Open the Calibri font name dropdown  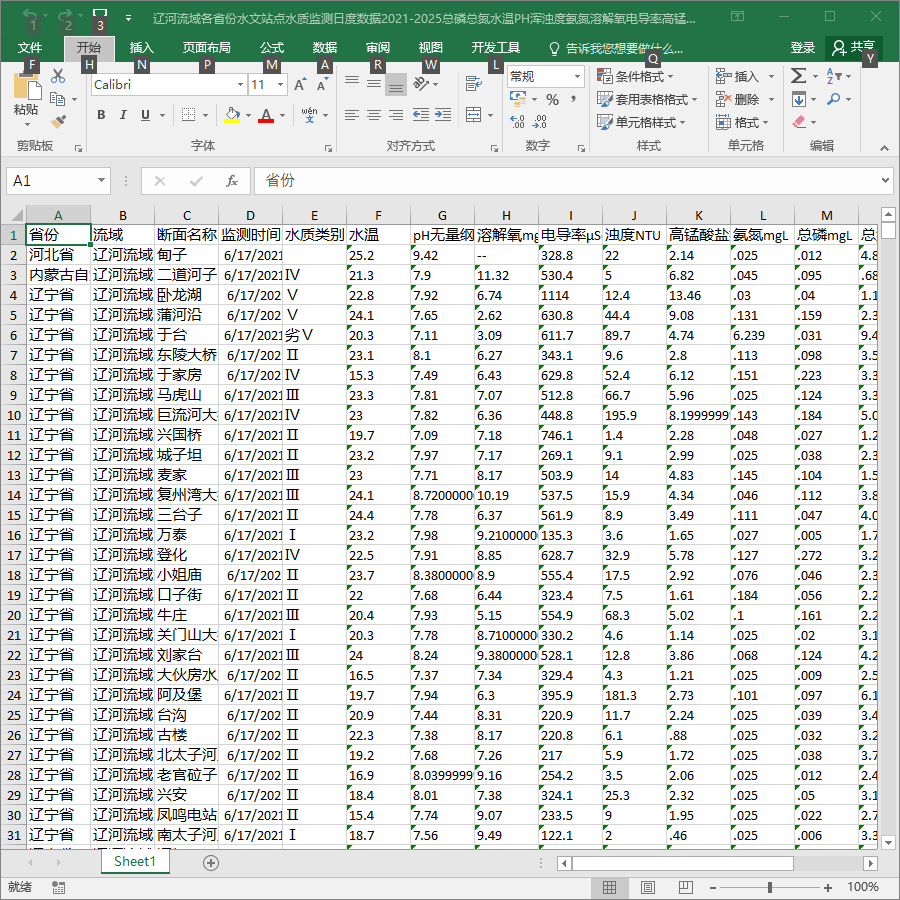click(241, 85)
